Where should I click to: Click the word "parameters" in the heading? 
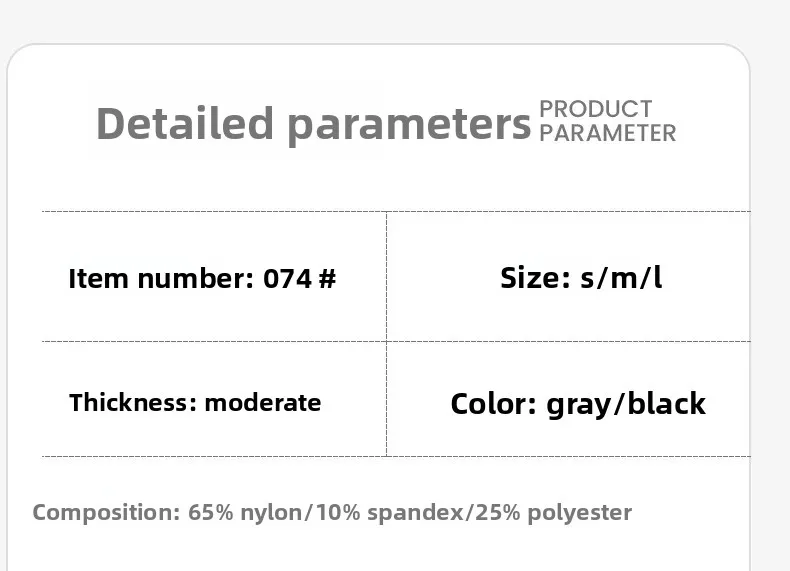point(409,126)
